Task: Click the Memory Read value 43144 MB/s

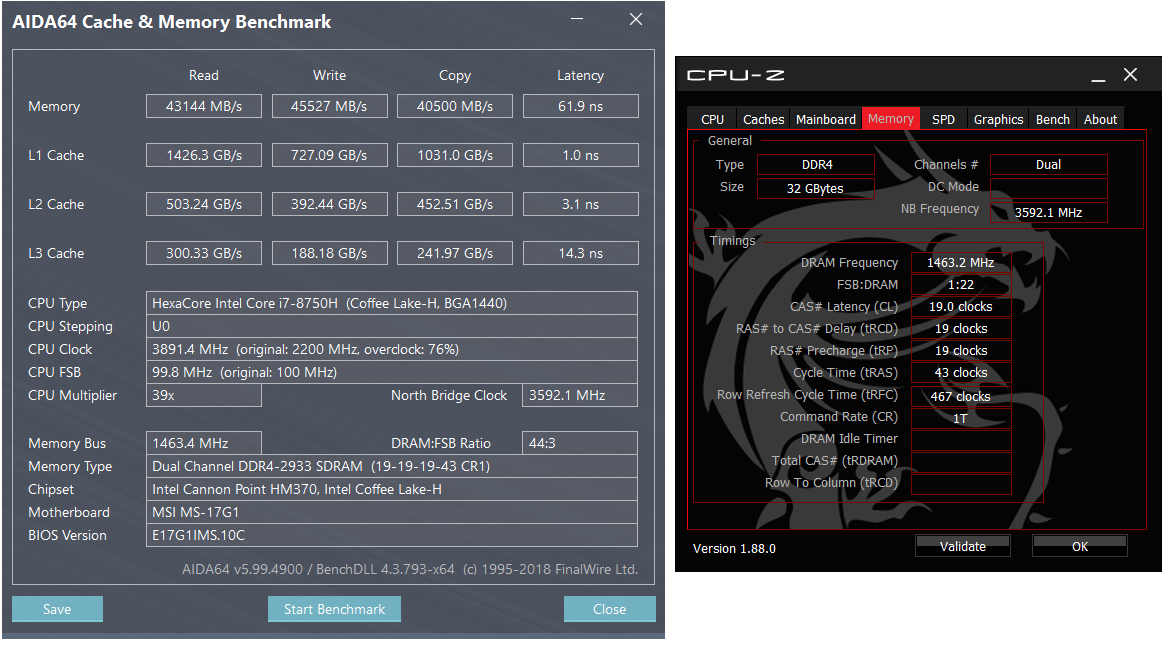Action: click(x=204, y=106)
